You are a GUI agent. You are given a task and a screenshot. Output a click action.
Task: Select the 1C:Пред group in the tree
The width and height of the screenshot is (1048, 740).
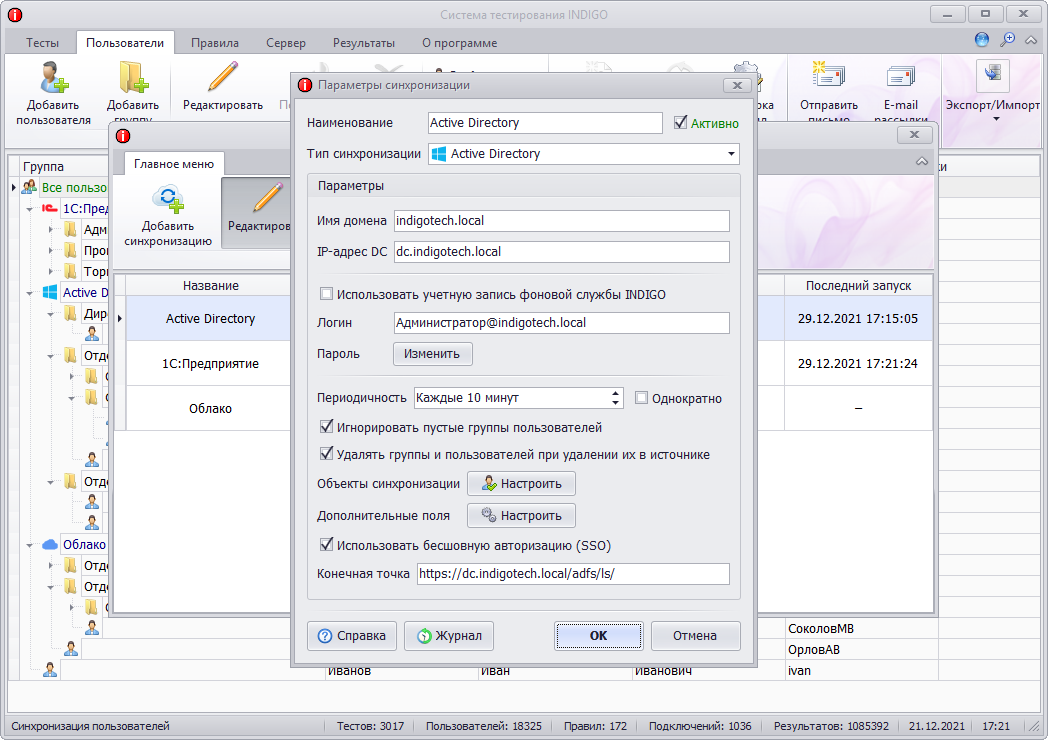point(85,209)
